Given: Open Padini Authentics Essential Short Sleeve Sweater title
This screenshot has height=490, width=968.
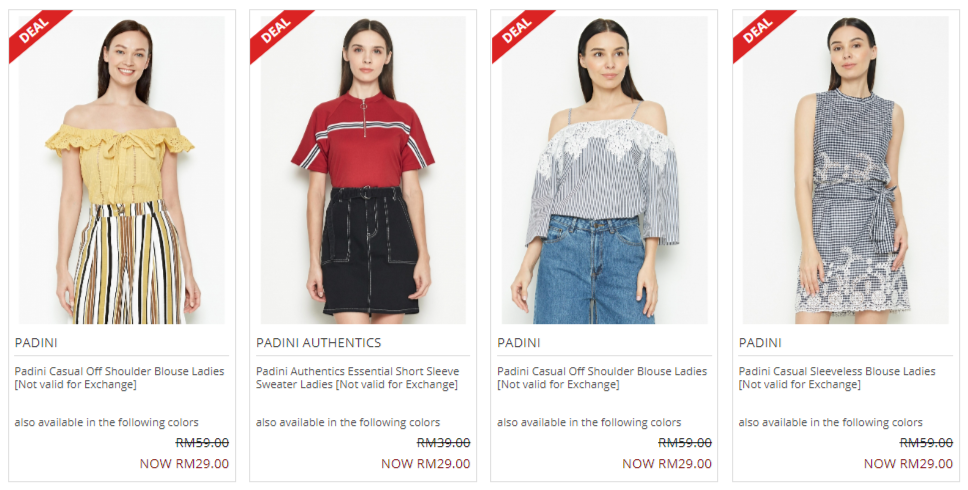Looking at the screenshot, I should (357, 378).
